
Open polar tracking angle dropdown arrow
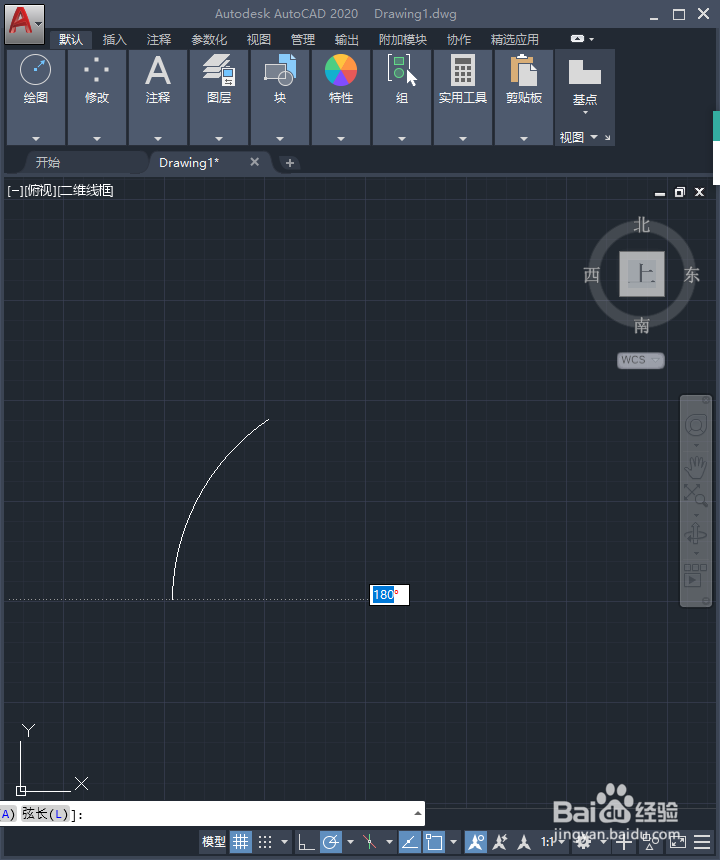pos(350,842)
